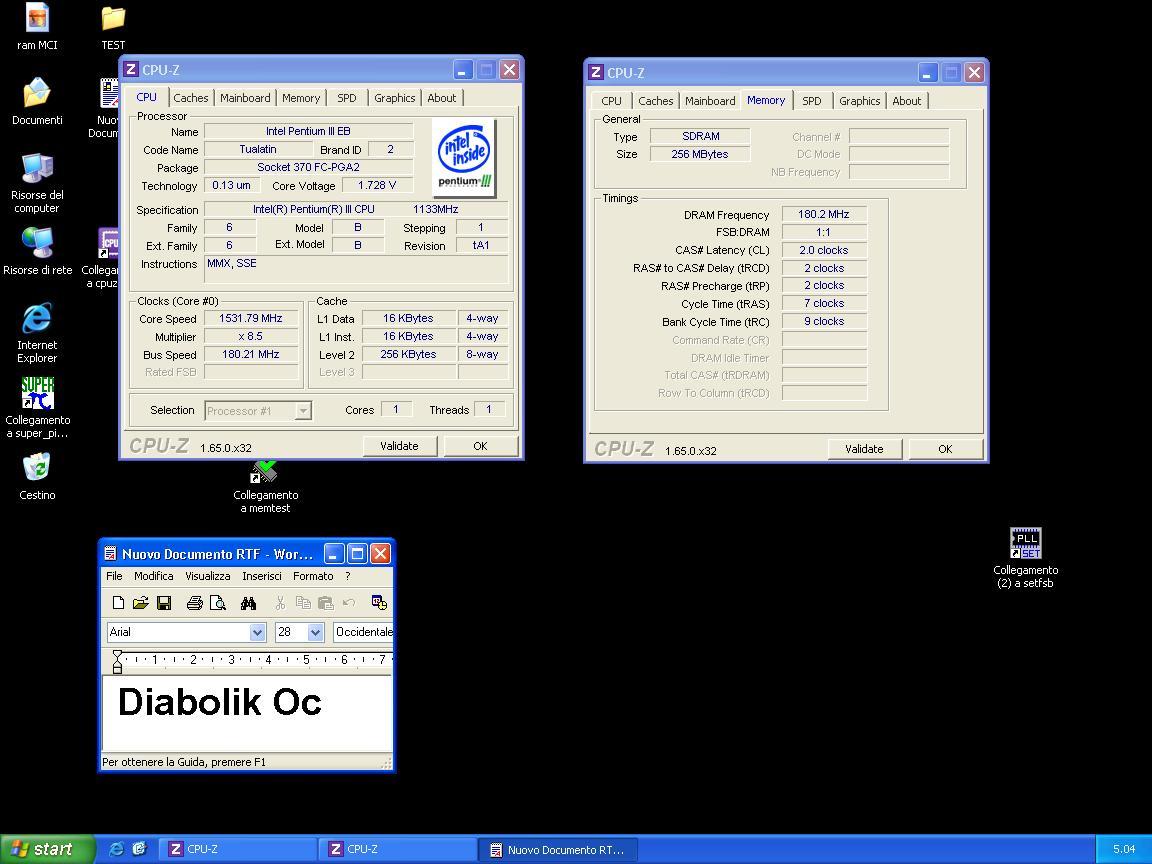The width and height of the screenshot is (1152, 864).
Task: Click Print Preview icon in WordPad
Action: (218, 603)
